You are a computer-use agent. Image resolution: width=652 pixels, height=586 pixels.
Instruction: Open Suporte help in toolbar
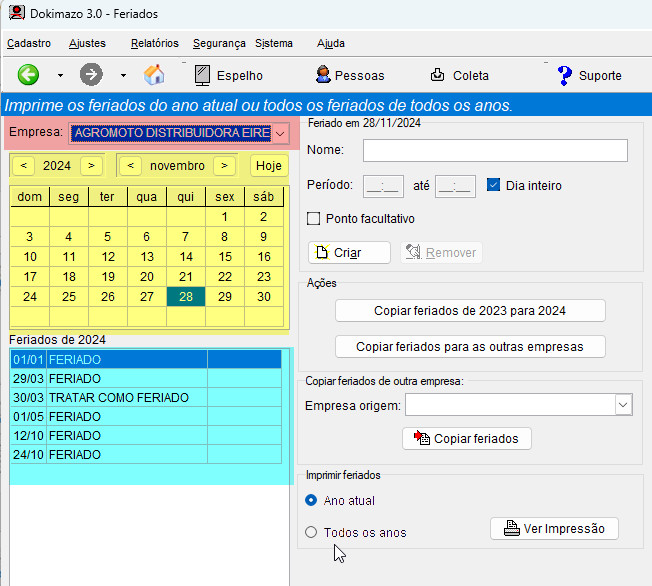pos(589,75)
